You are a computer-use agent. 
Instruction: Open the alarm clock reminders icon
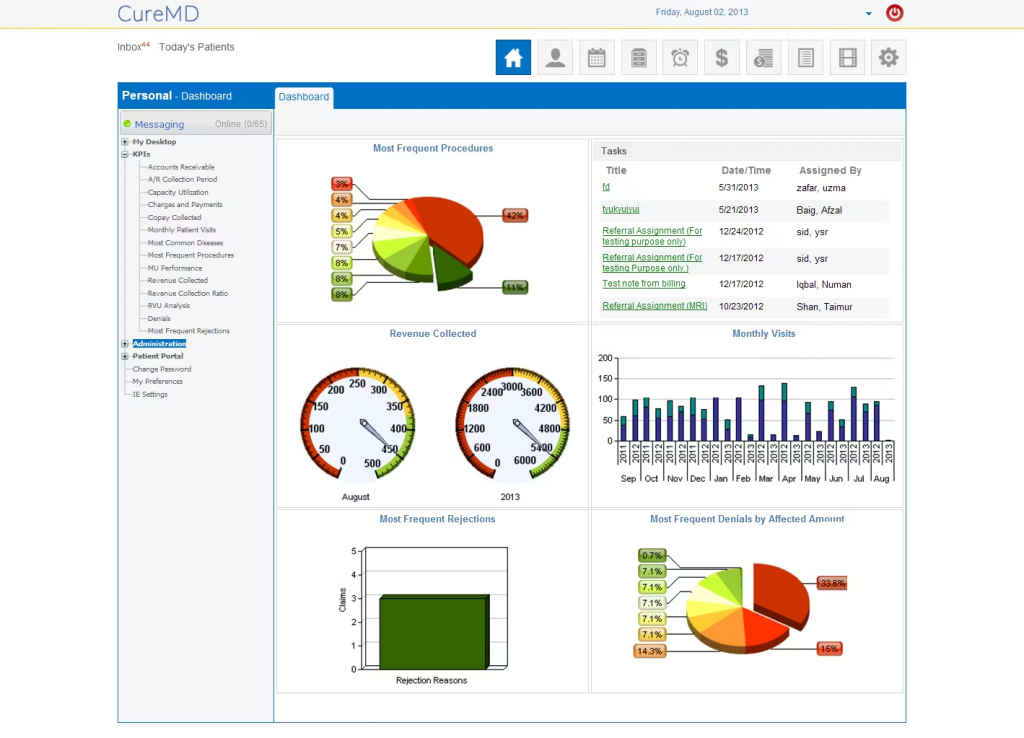click(x=680, y=57)
